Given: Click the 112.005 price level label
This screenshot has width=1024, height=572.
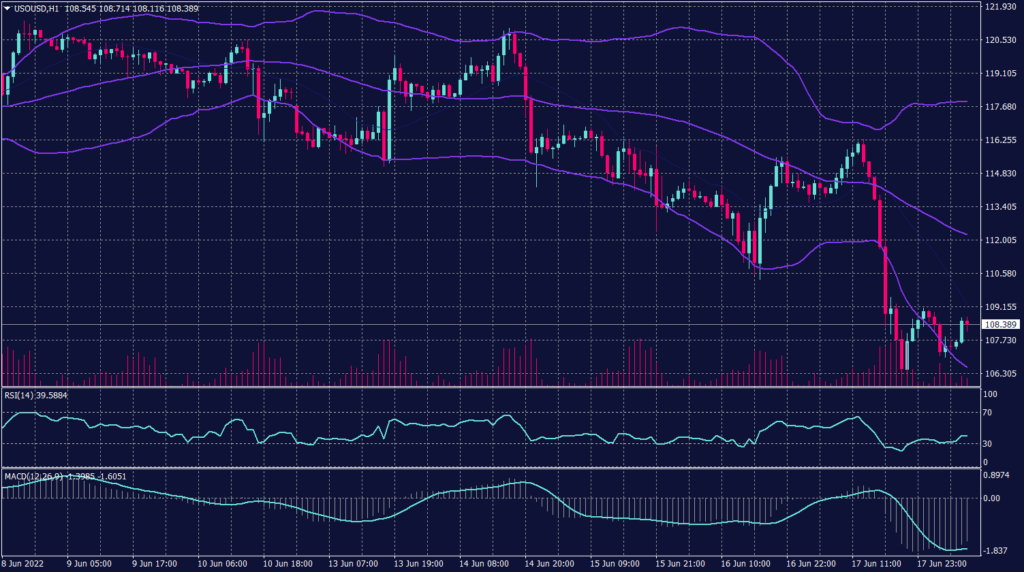Looking at the screenshot, I should coord(1000,240).
